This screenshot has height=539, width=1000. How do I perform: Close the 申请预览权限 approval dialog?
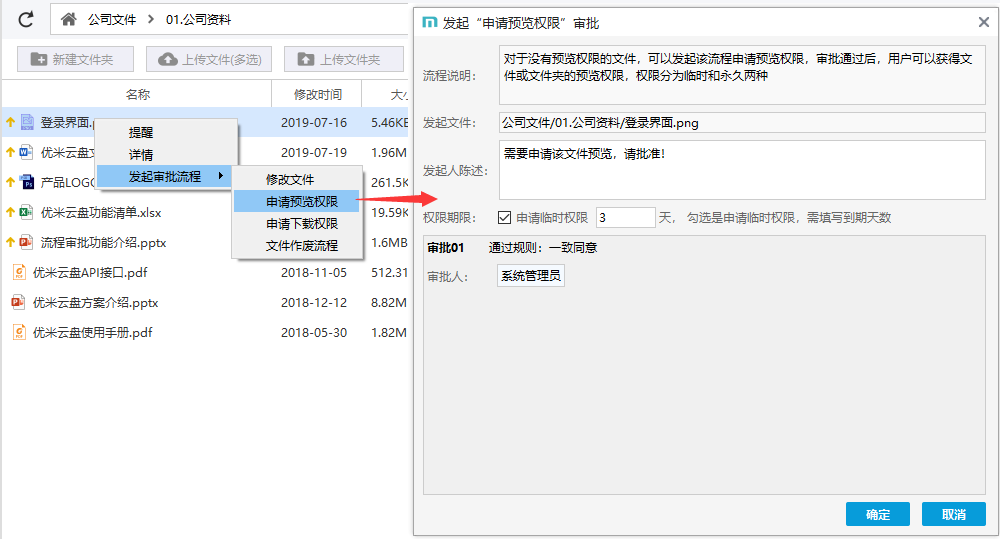983,22
